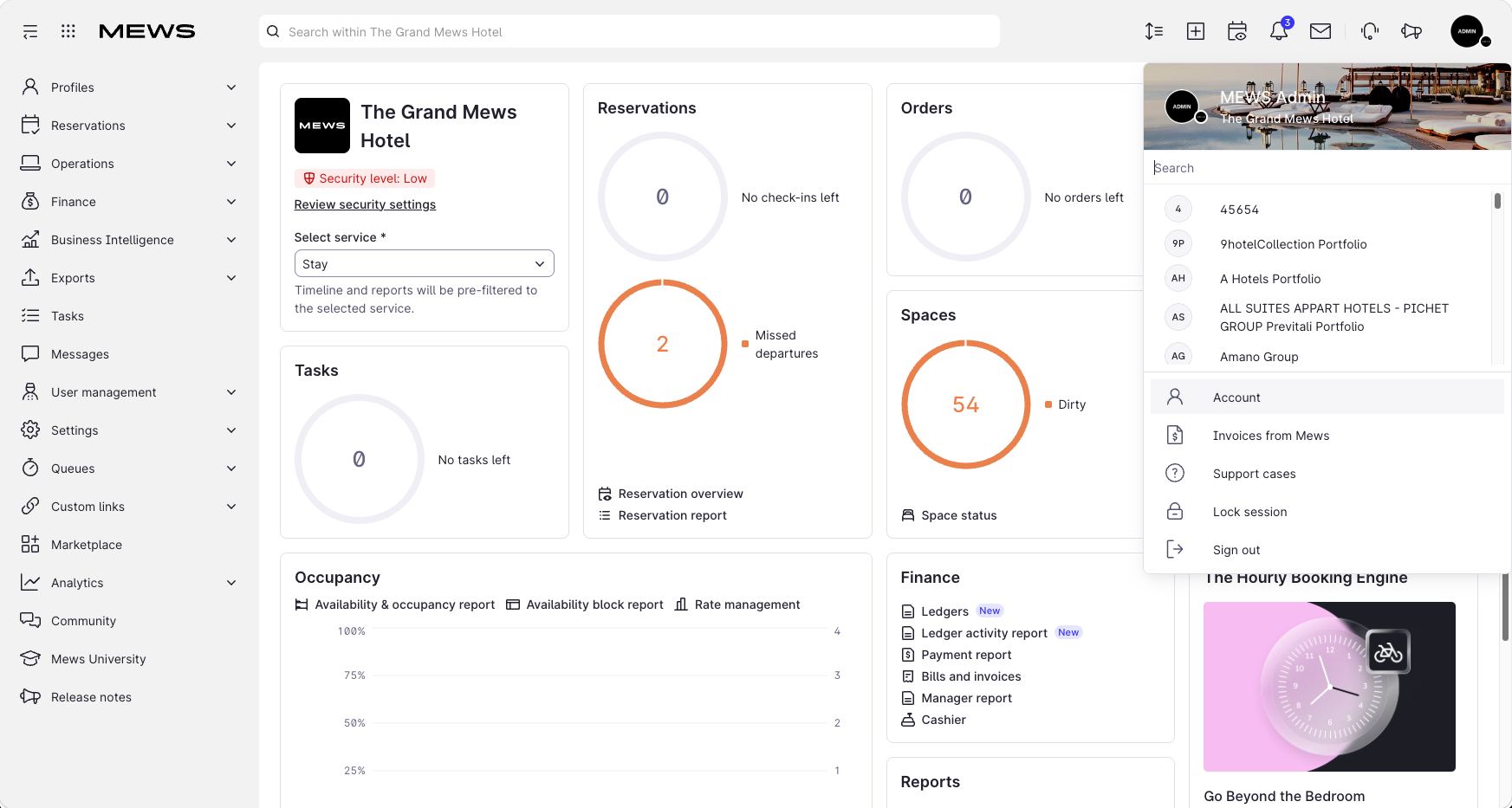Open Ledger activity report link
Image resolution: width=1512 pixels, height=808 pixels.
984,633
